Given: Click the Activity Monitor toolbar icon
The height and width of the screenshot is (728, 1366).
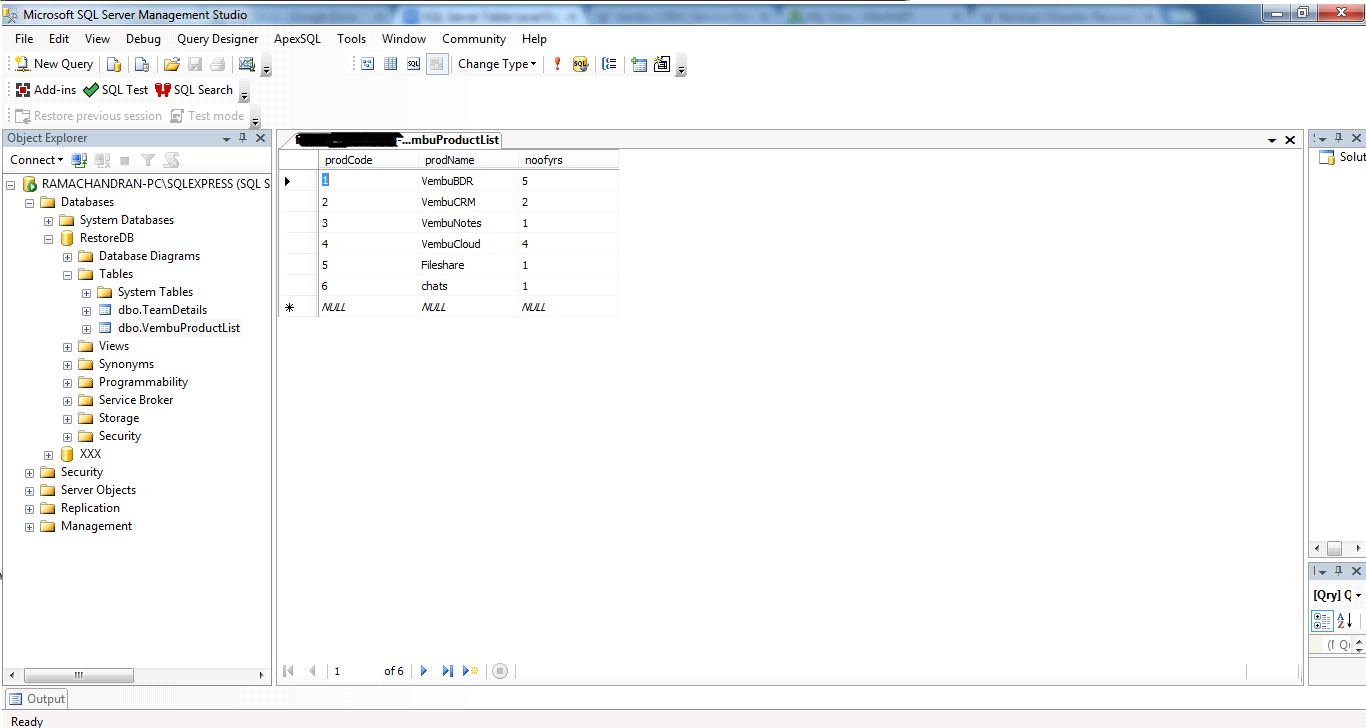Looking at the screenshot, I should (x=246, y=64).
